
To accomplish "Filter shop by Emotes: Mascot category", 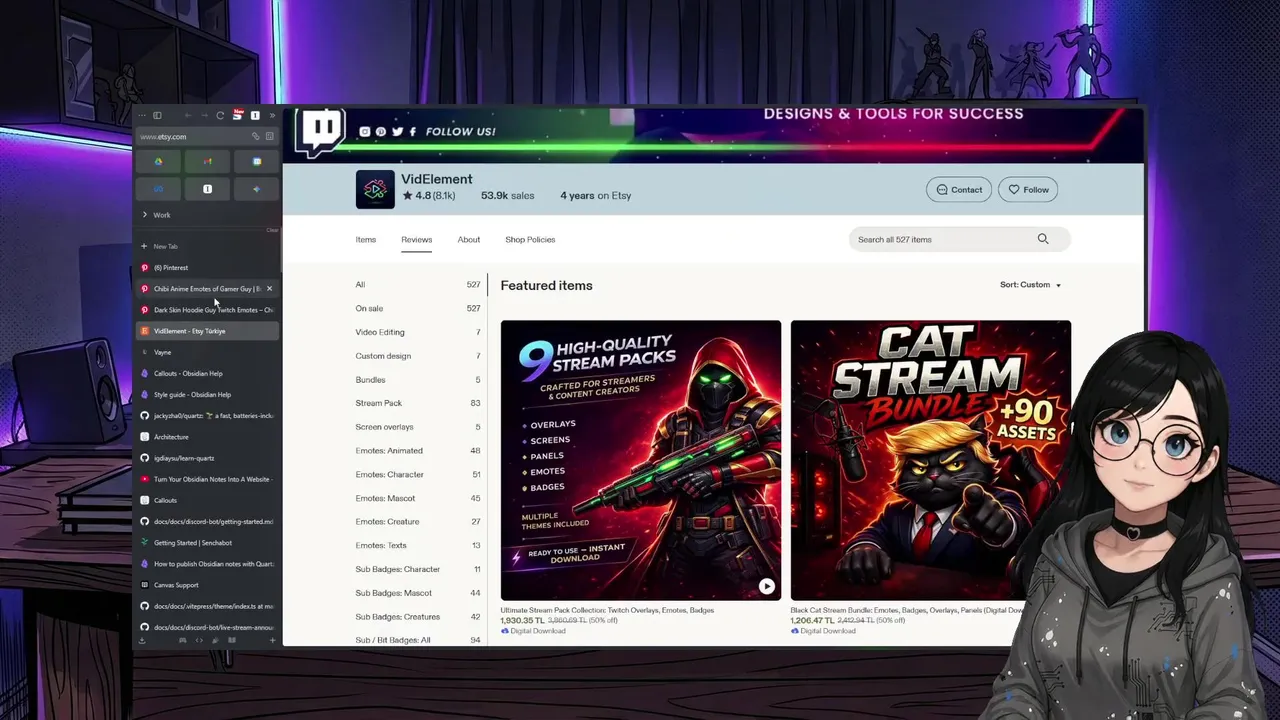I will coord(418,498).
